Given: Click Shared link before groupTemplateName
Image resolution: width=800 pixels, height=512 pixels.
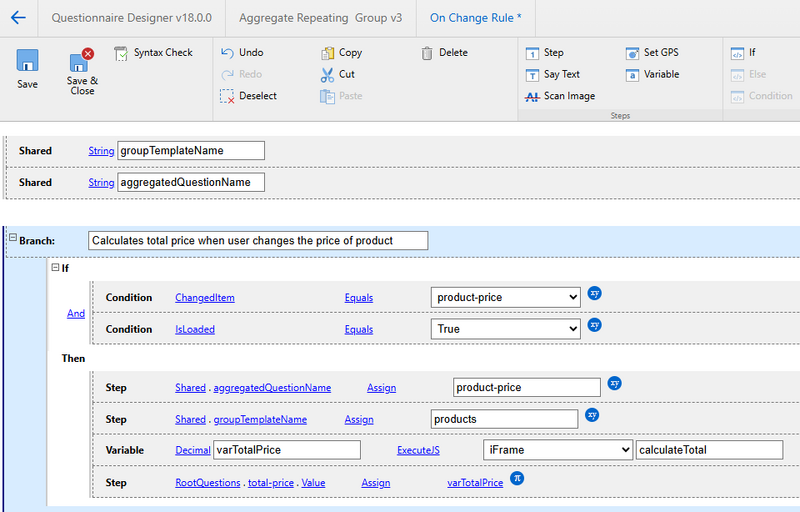Looking at the screenshot, I should [x=190, y=420].
